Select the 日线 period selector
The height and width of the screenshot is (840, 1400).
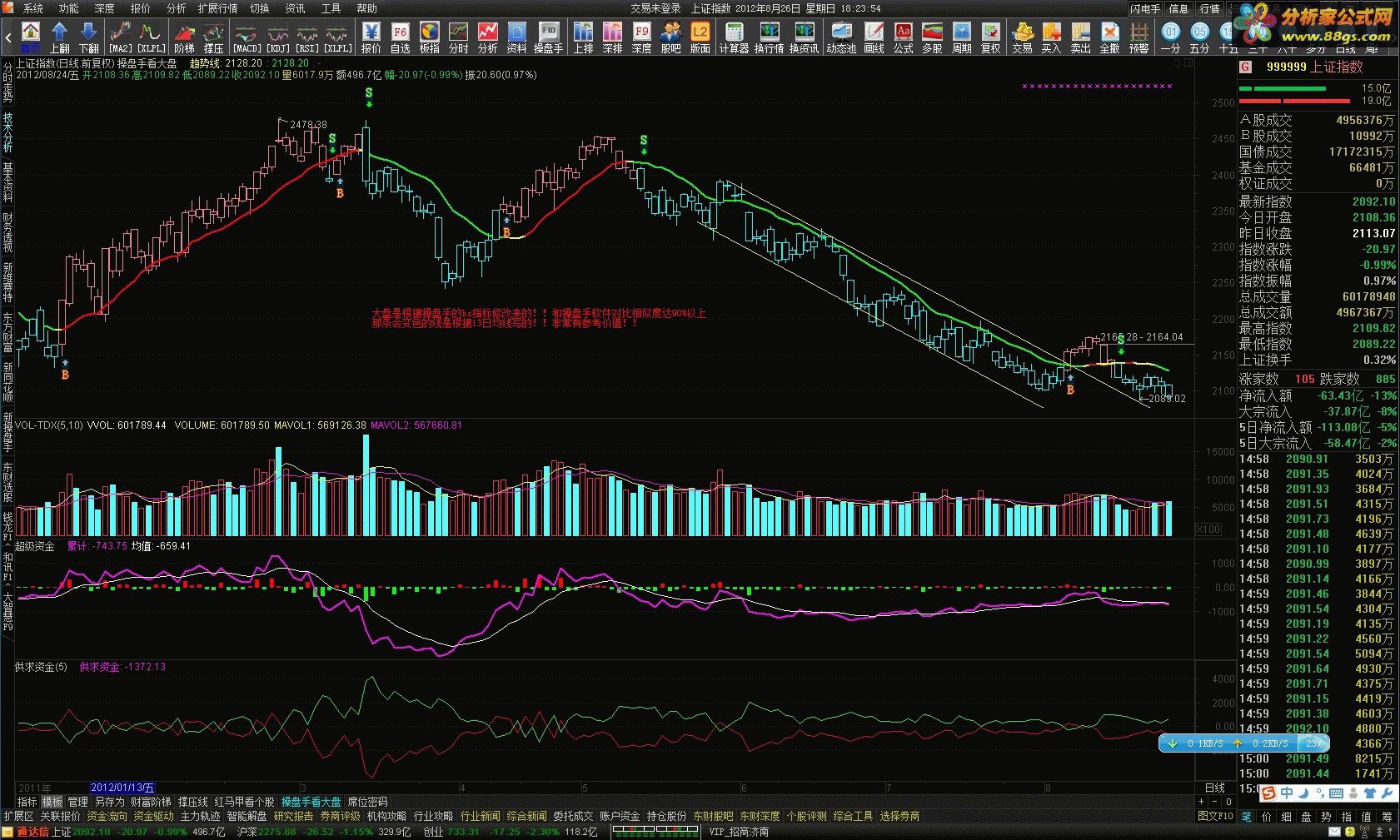(1215, 788)
